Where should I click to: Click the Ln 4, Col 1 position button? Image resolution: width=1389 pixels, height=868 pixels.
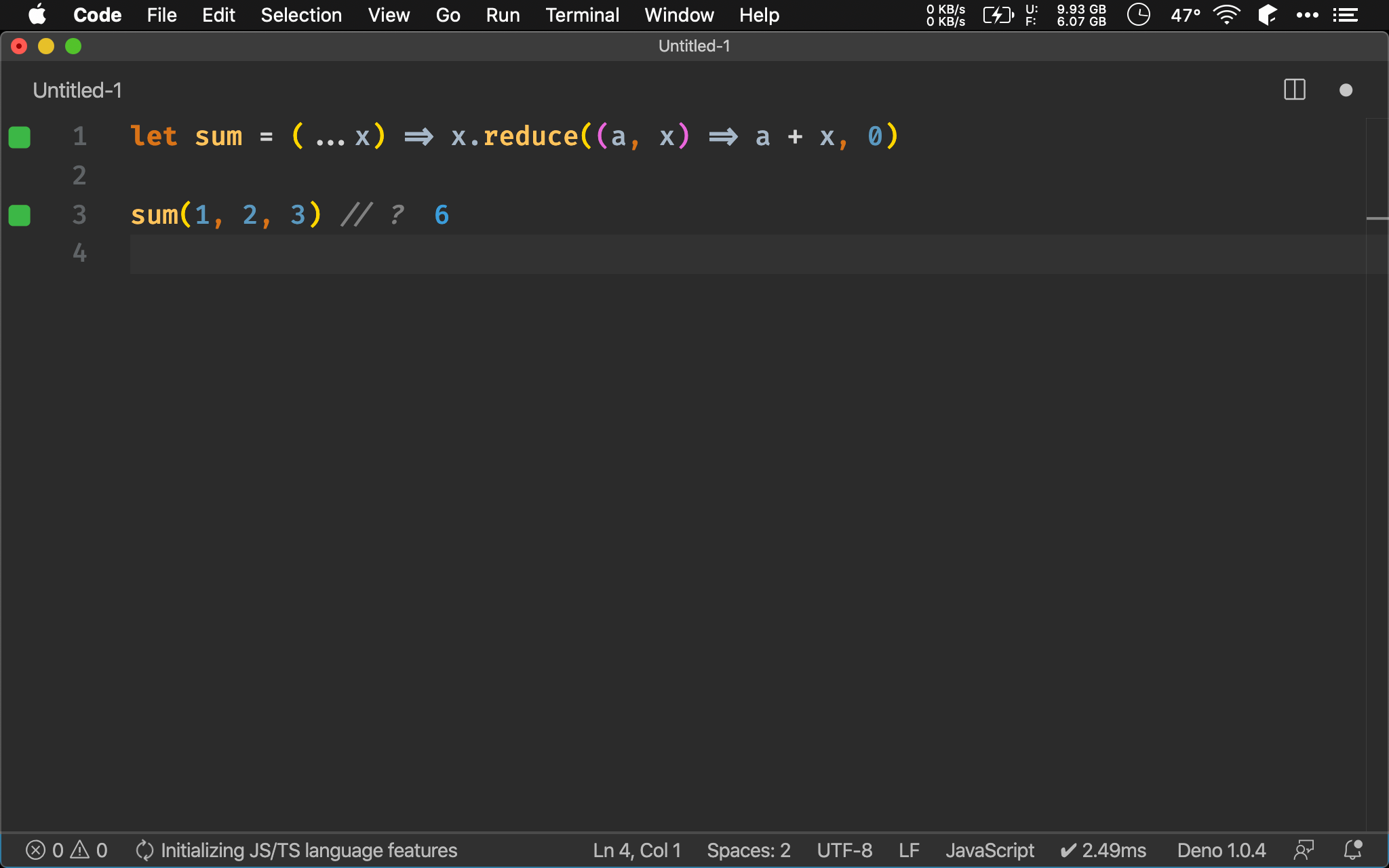coord(636,850)
